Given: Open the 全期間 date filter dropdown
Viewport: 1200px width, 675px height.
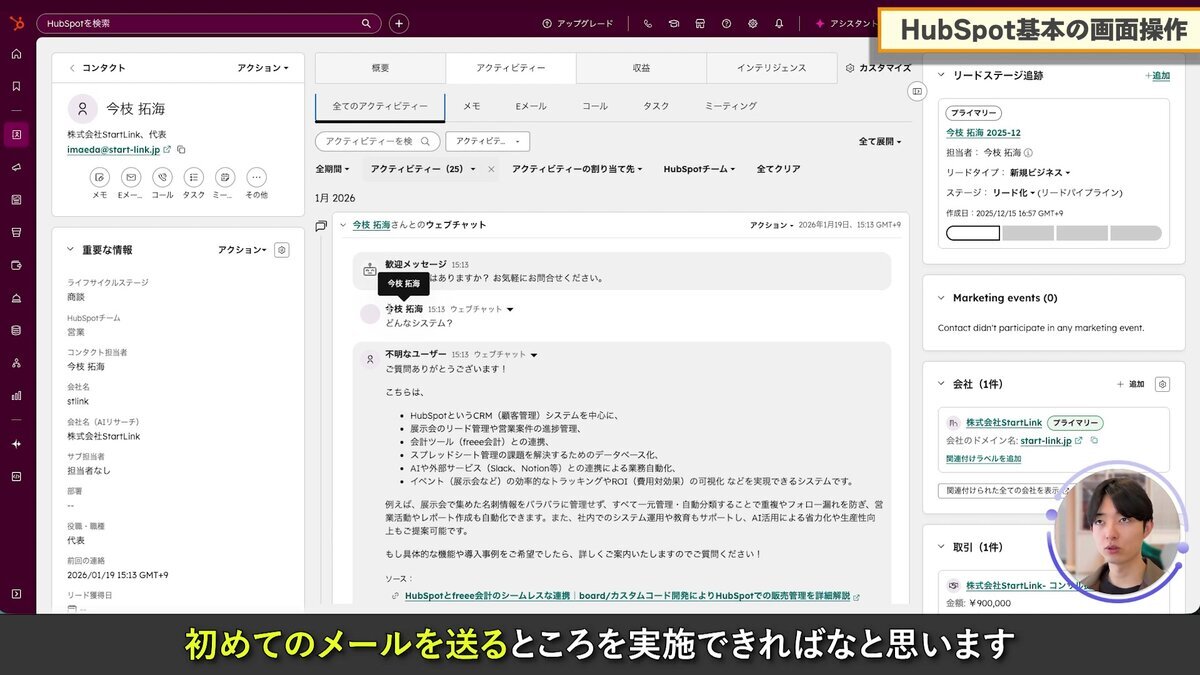Looking at the screenshot, I should [333, 169].
